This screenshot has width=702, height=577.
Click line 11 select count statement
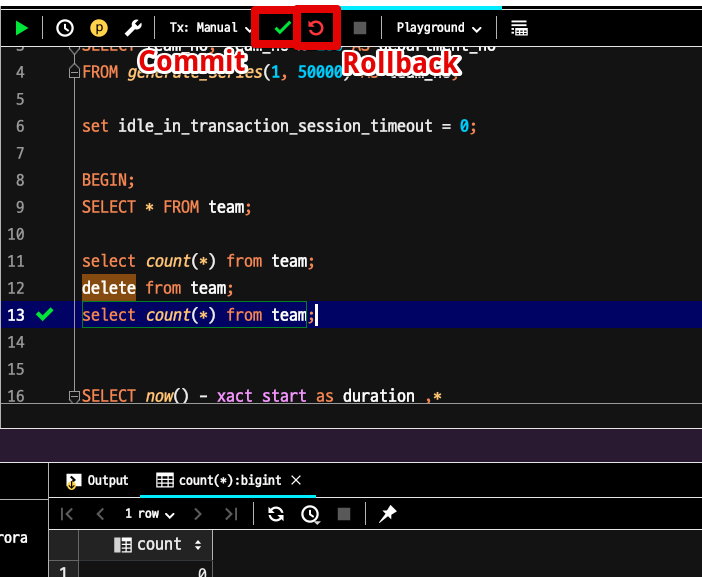pyautogui.click(x=198, y=261)
